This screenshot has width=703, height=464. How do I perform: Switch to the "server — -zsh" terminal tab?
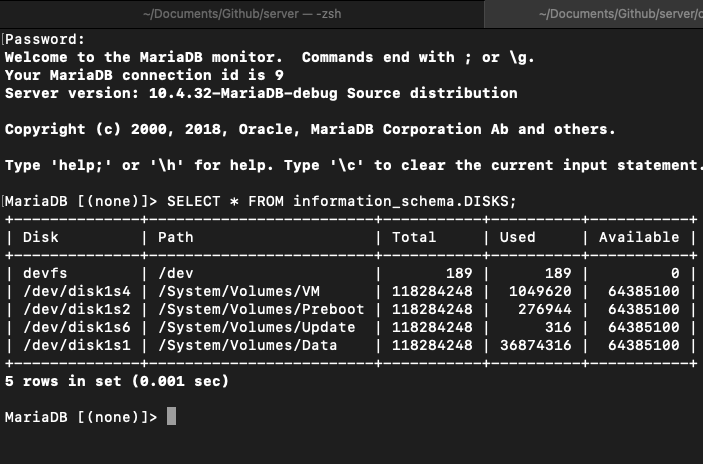point(240,14)
